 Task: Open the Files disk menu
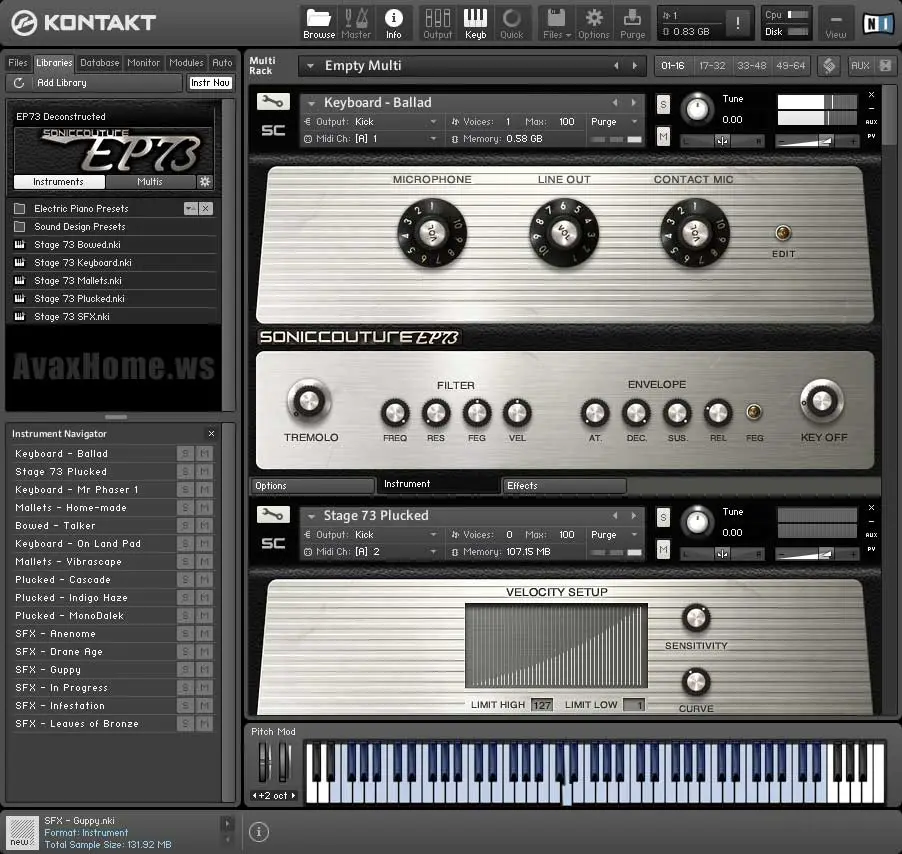click(x=556, y=24)
